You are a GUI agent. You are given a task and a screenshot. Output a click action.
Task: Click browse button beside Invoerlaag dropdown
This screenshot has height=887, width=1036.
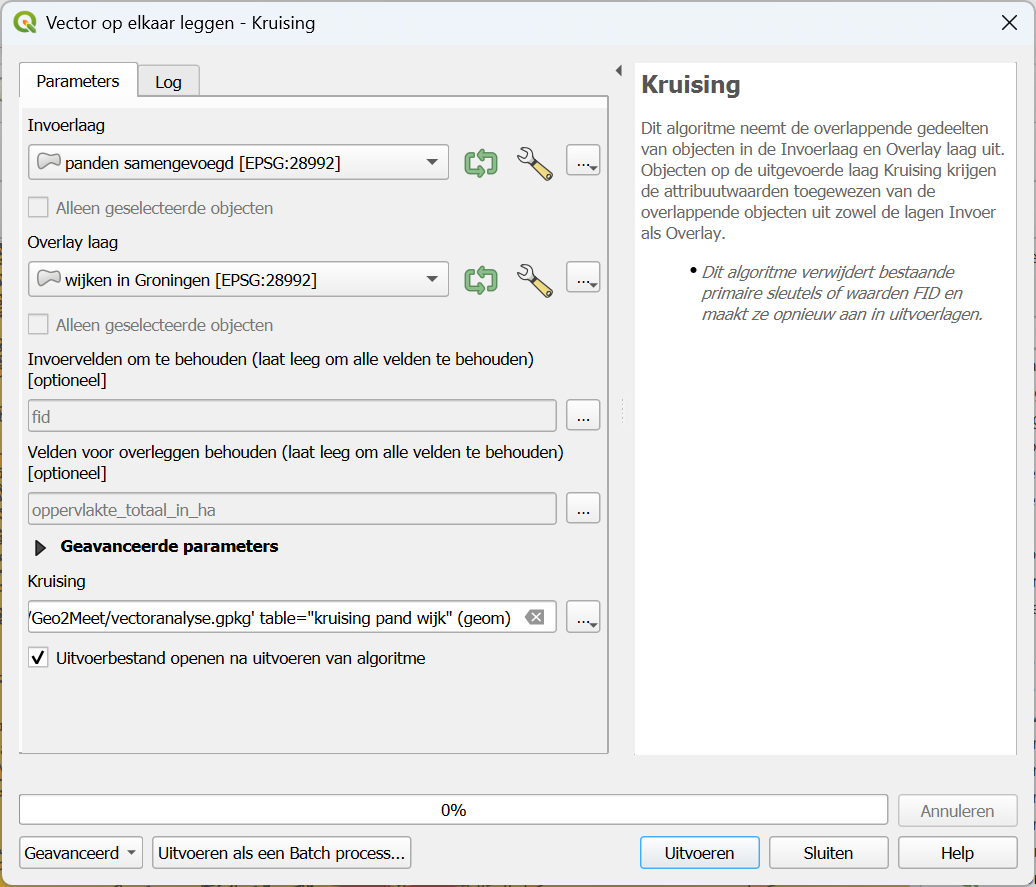583,162
